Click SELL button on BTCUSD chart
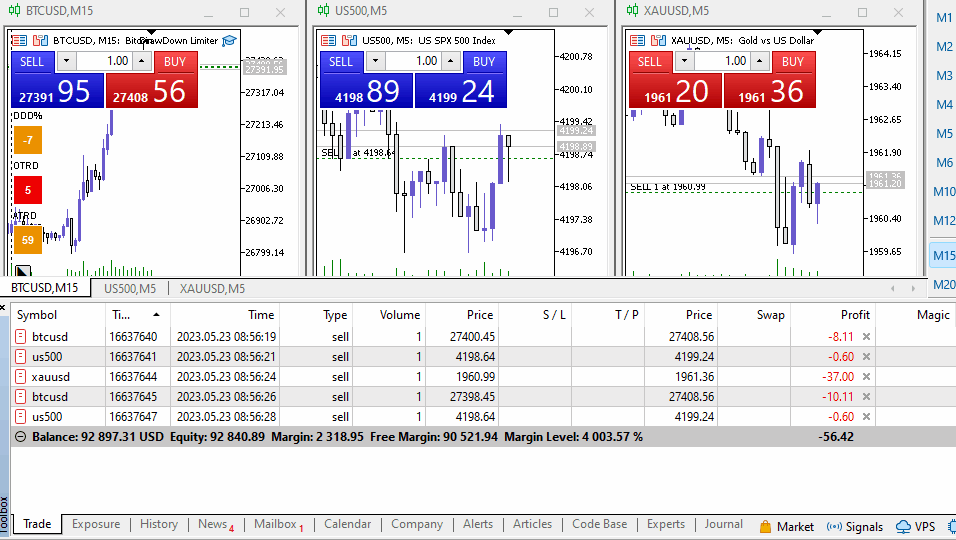Viewport: 956px width, 540px height. click(32, 62)
